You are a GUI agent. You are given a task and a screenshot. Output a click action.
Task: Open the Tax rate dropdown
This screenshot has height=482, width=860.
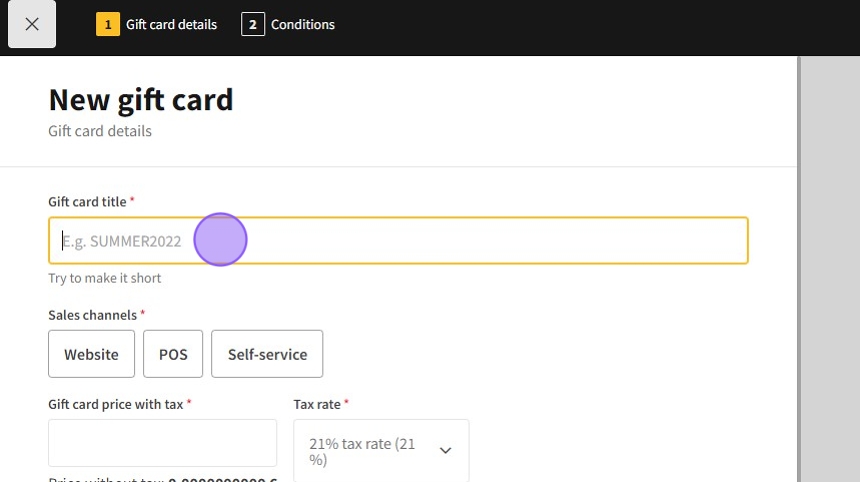tap(380, 451)
